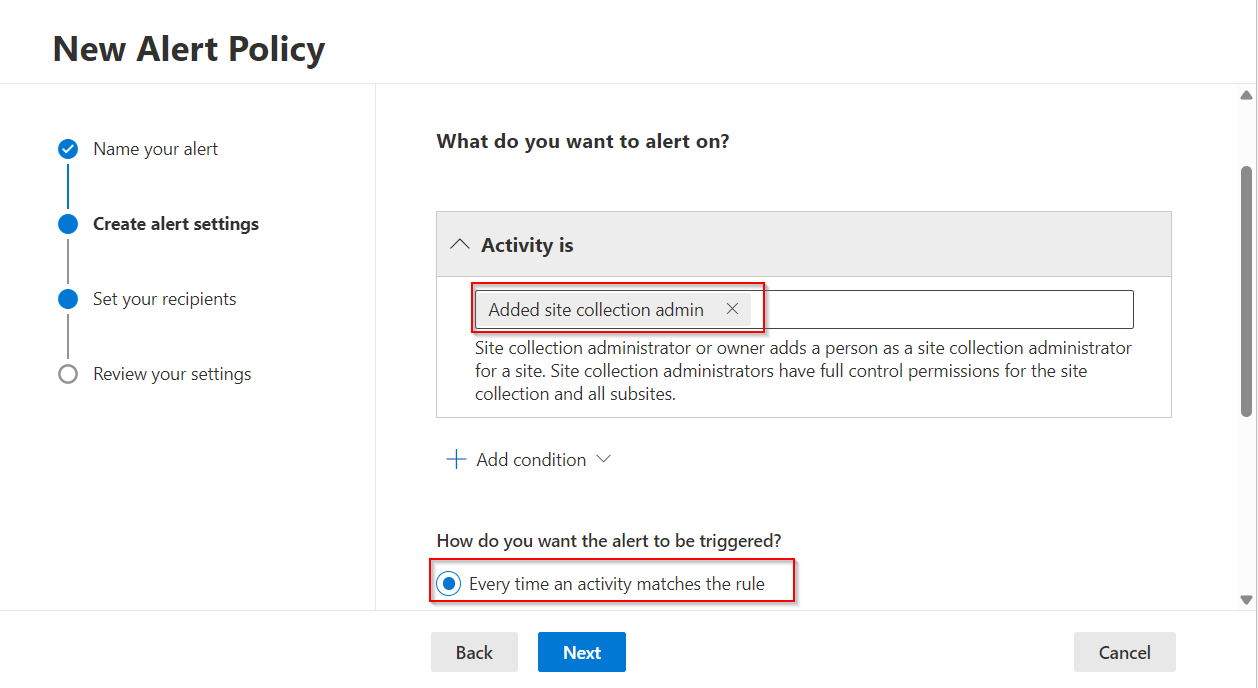Click the plus icon beside Add condition
Viewport: 1258px width, 688px height.
456,458
